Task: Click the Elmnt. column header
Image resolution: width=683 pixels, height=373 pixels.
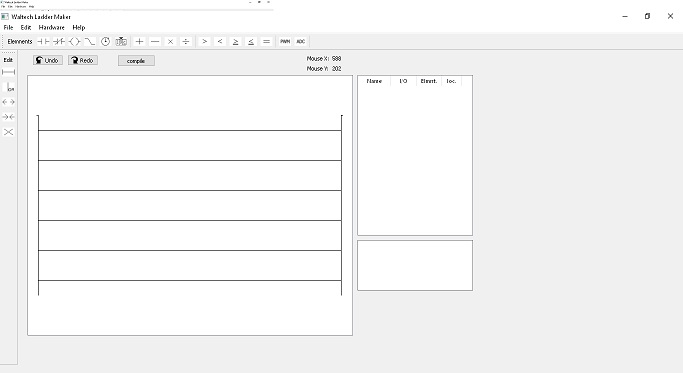Action: (x=429, y=81)
